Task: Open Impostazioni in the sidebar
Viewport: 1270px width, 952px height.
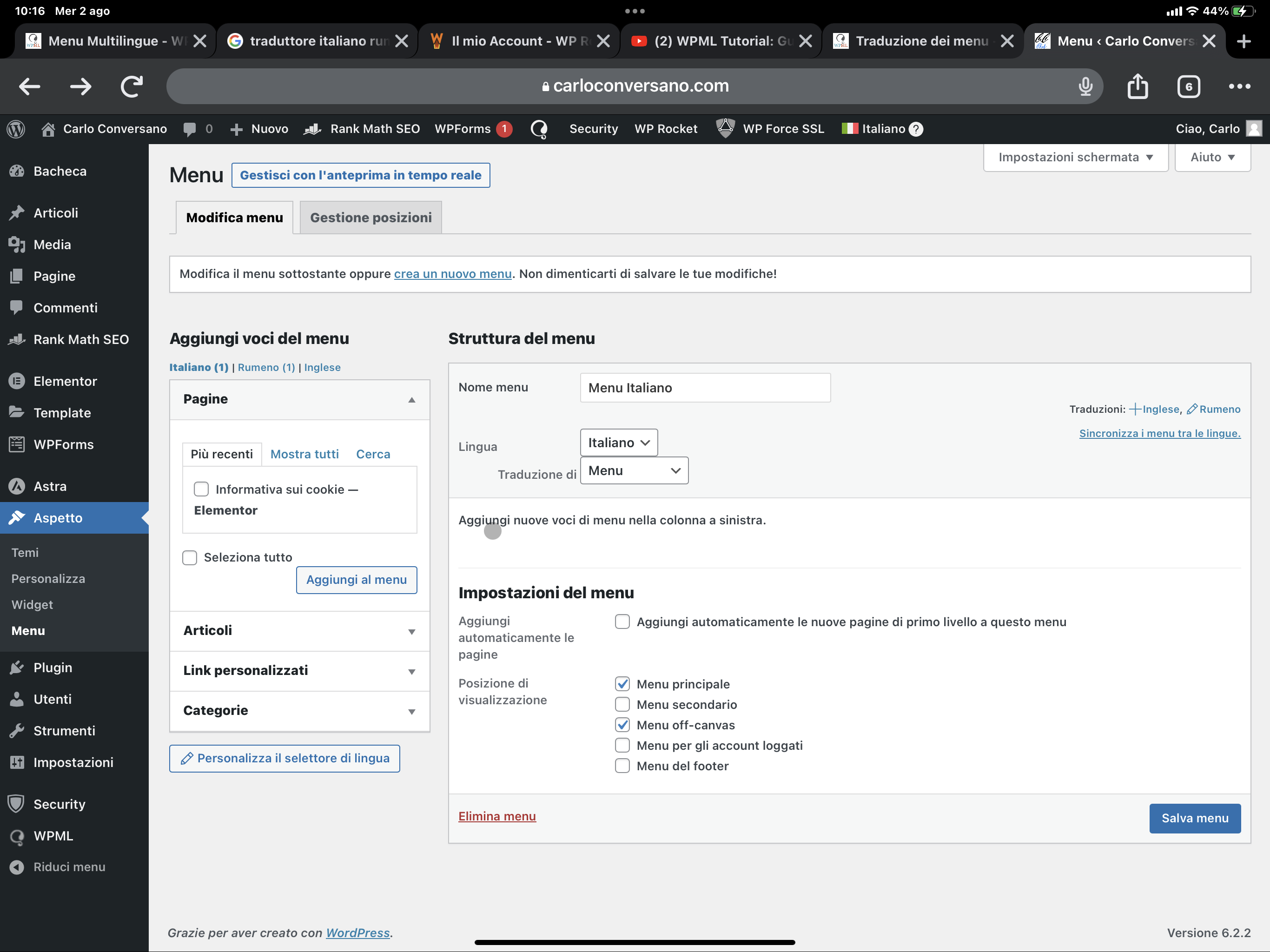Action: tap(74, 762)
